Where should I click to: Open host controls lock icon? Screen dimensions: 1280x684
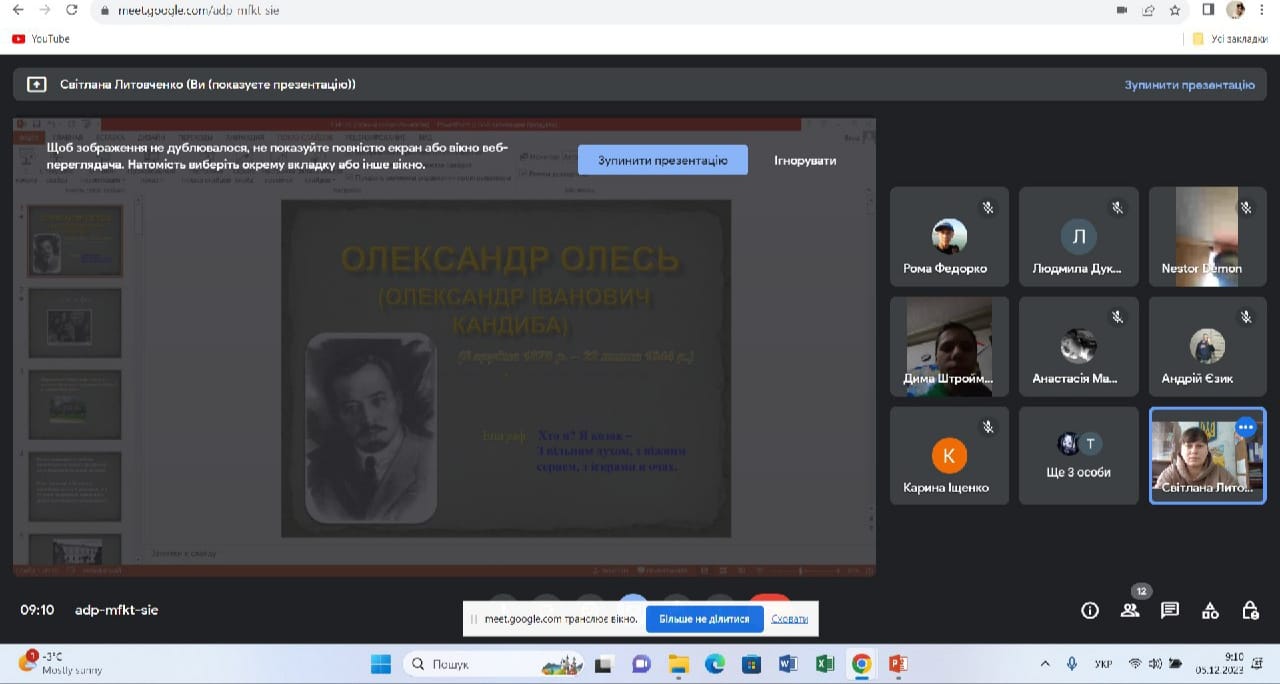point(1250,611)
